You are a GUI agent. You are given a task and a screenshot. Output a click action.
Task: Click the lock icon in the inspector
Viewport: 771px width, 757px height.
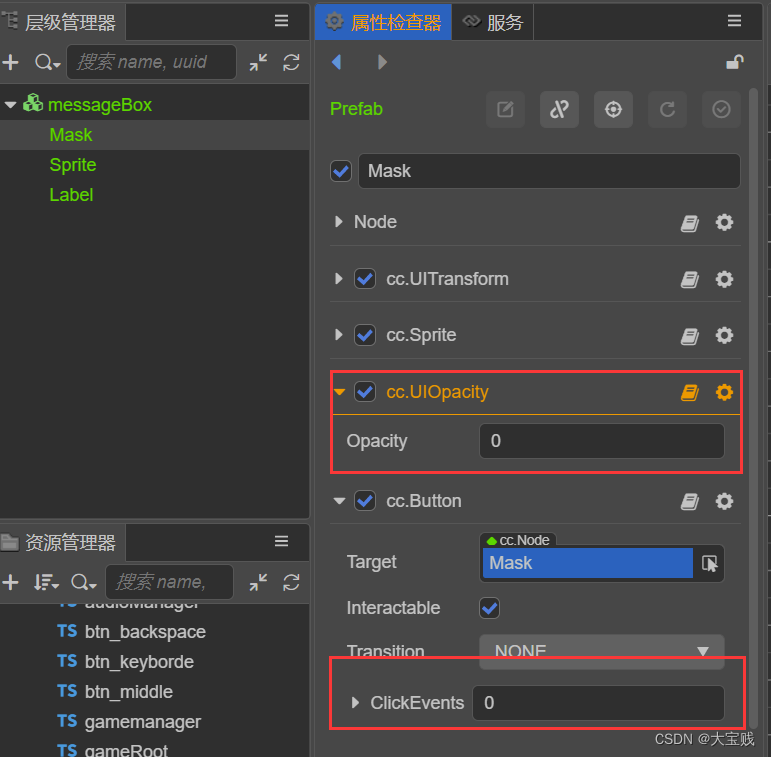click(734, 62)
